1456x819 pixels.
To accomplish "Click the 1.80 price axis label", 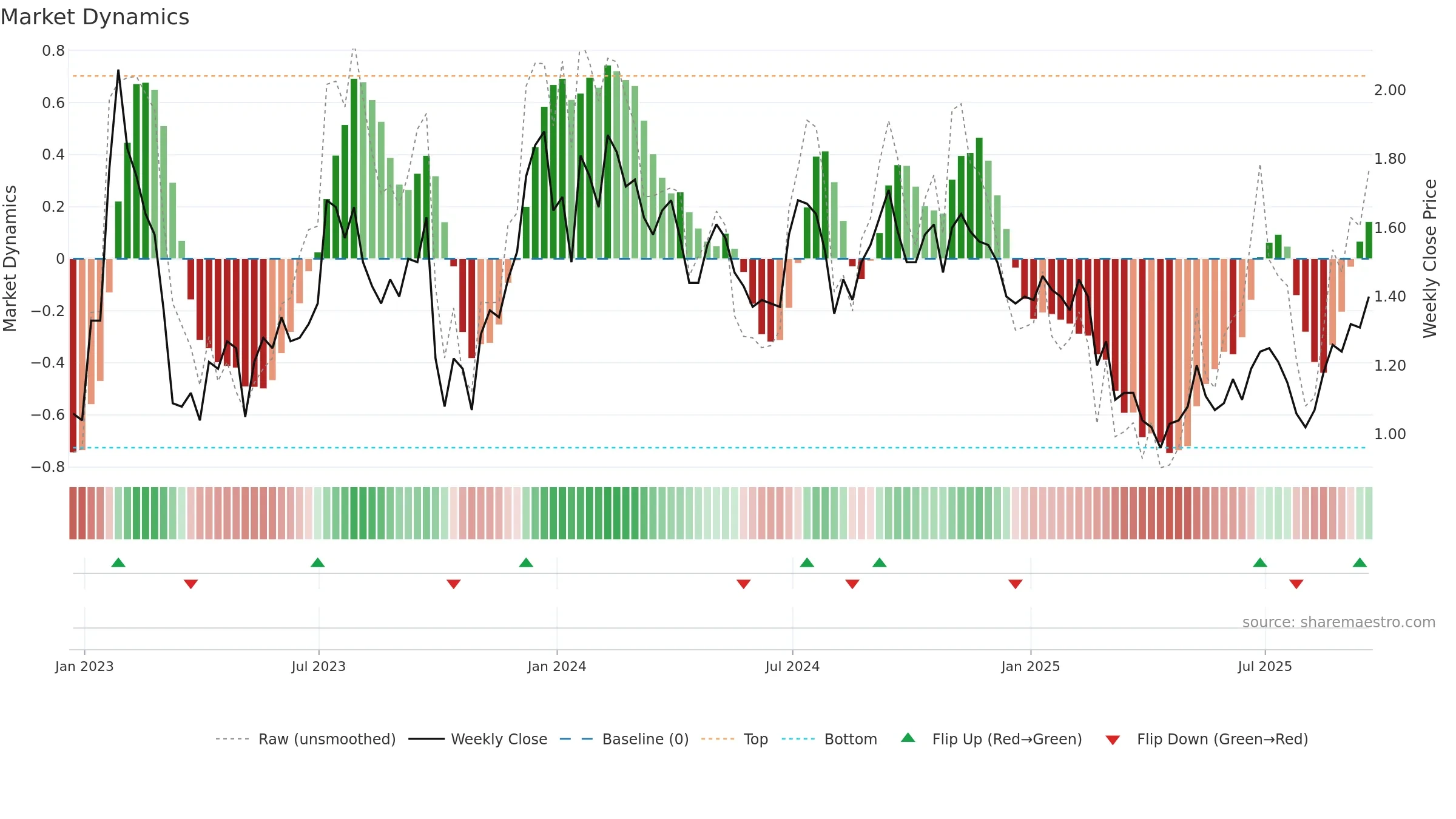I will pos(1390,159).
